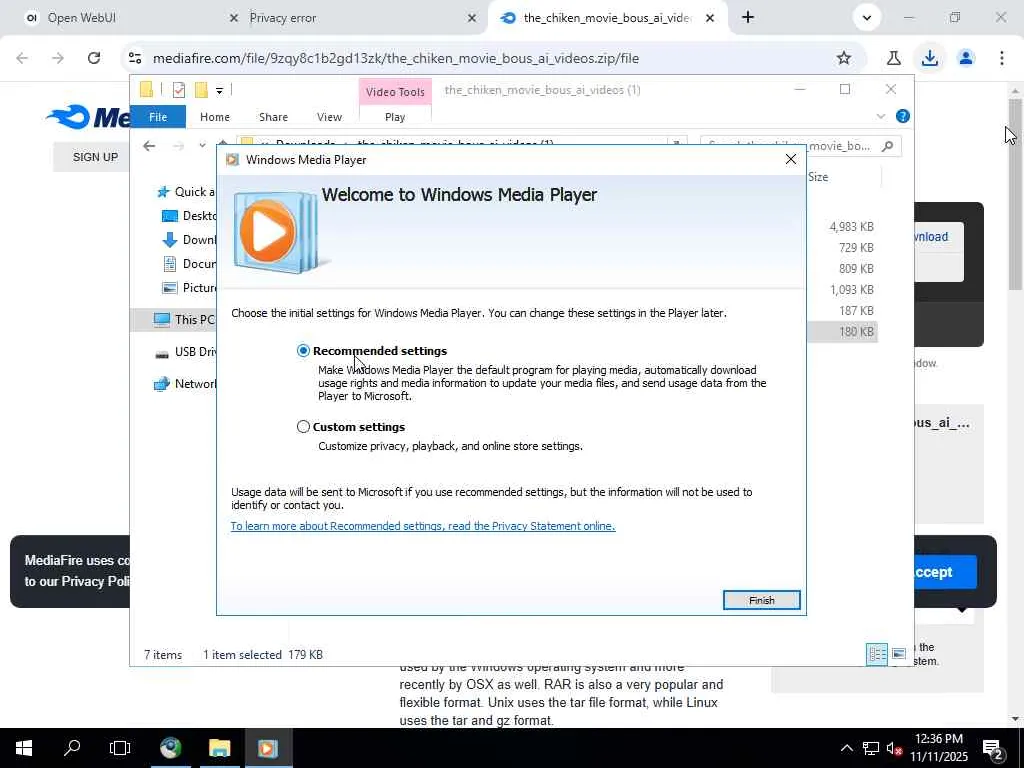Viewport: 1024px width, 768px height.
Task: Show hidden system tray icons
Action: point(846,748)
